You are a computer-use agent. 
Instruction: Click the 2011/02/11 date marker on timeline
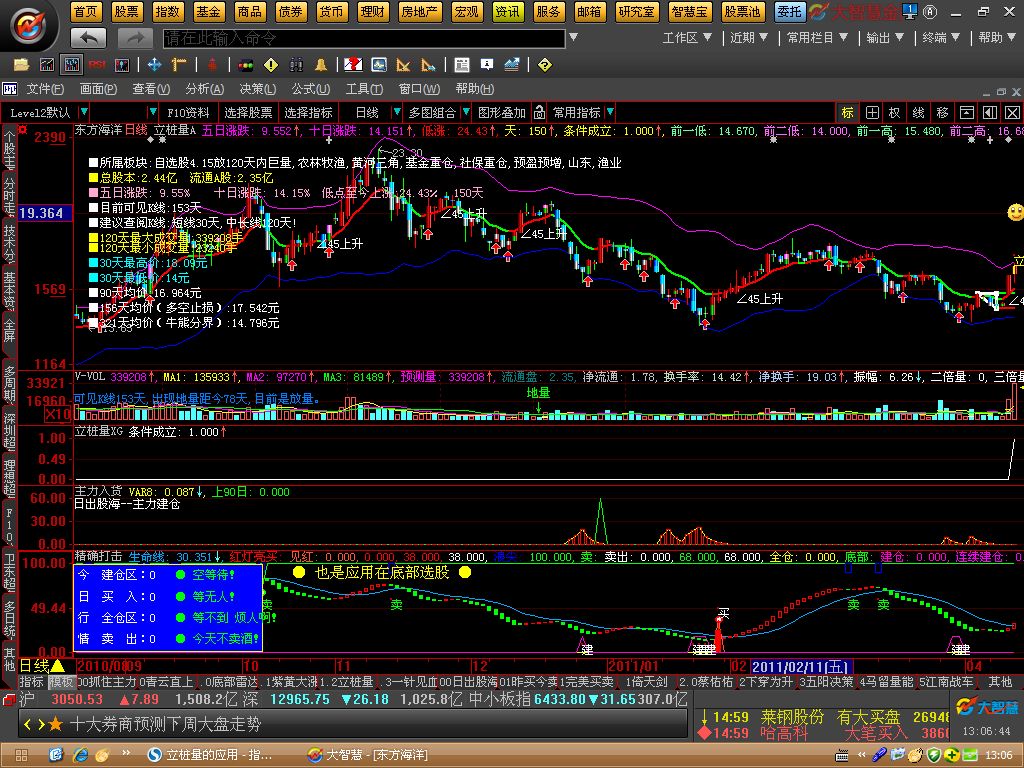point(800,666)
